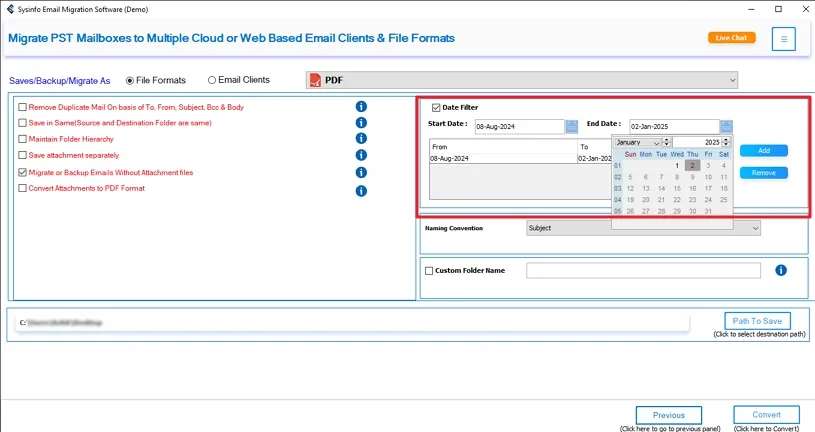Show info for Maintain Folder Hierarchy
This screenshot has height=432, width=815.
361,139
